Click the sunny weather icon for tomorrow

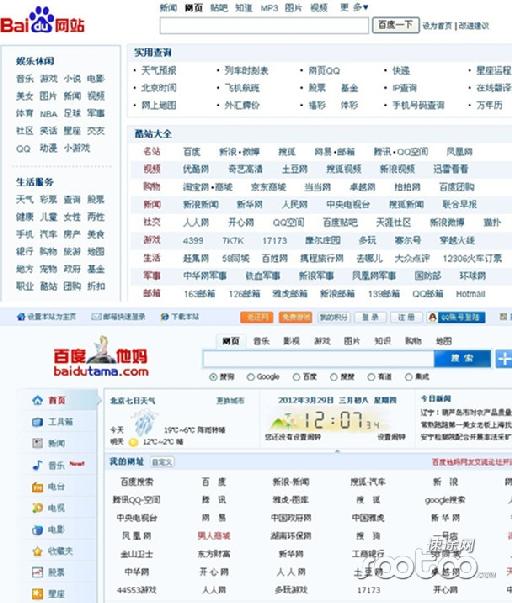tap(133, 442)
